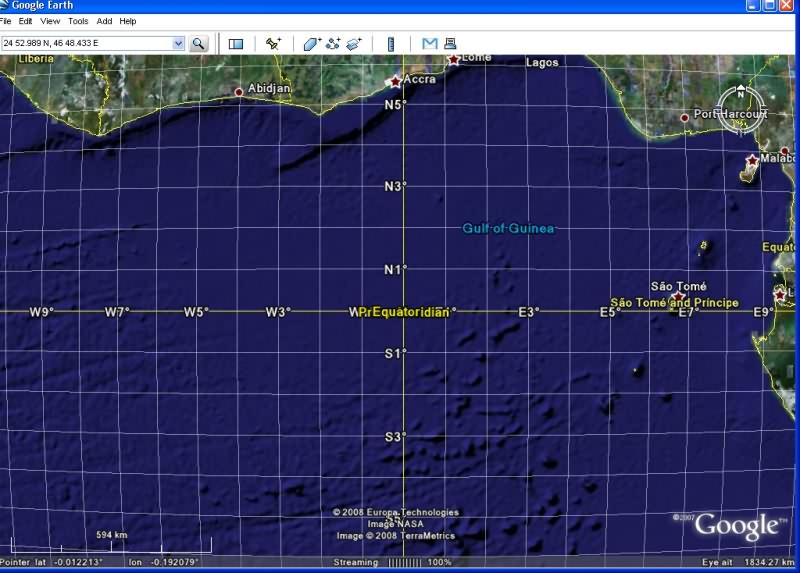Click the Eye alt 1834.27 km readout
Image resolution: width=800 pixels, height=573 pixels.
748,562
